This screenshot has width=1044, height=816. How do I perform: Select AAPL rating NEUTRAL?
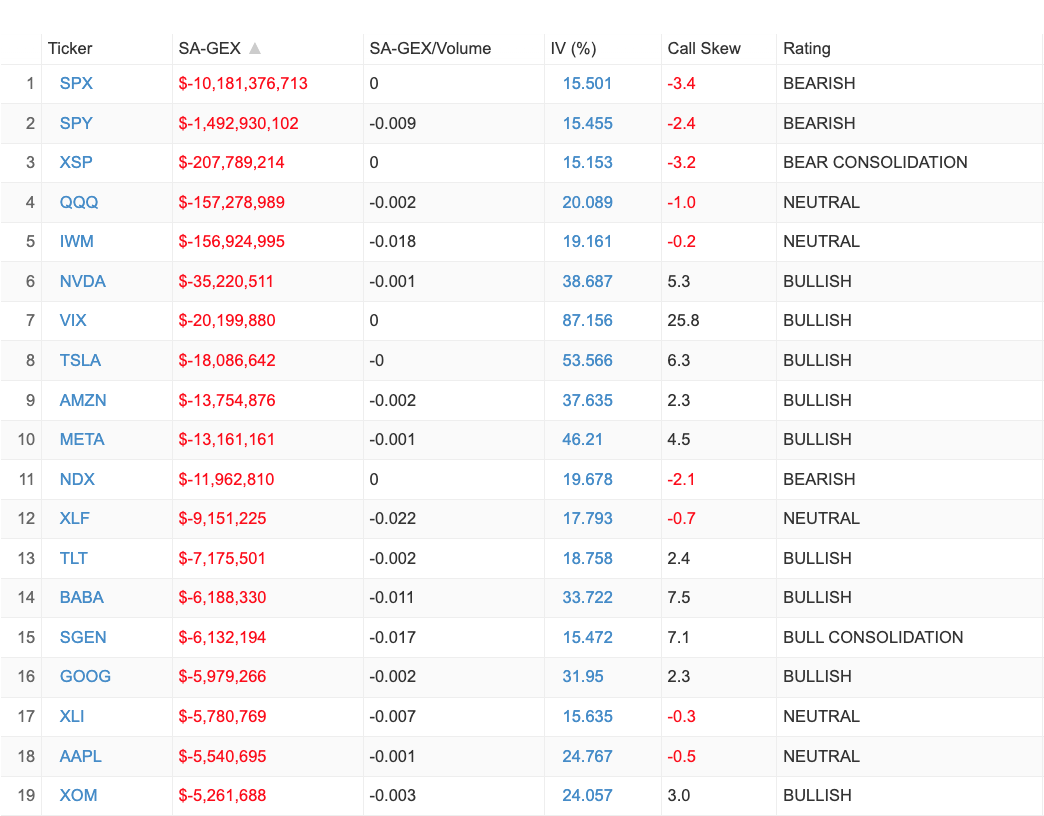point(821,757)
